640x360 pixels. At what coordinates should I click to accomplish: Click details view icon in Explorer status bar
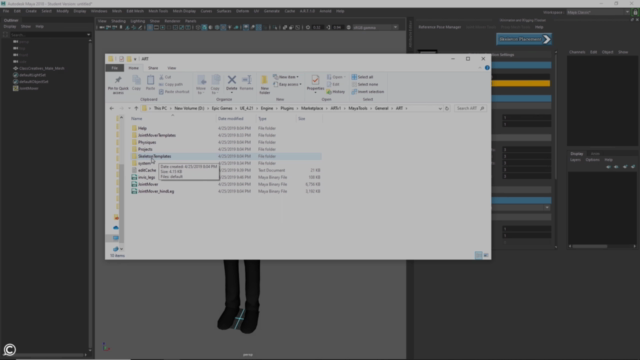click(478, 255)
